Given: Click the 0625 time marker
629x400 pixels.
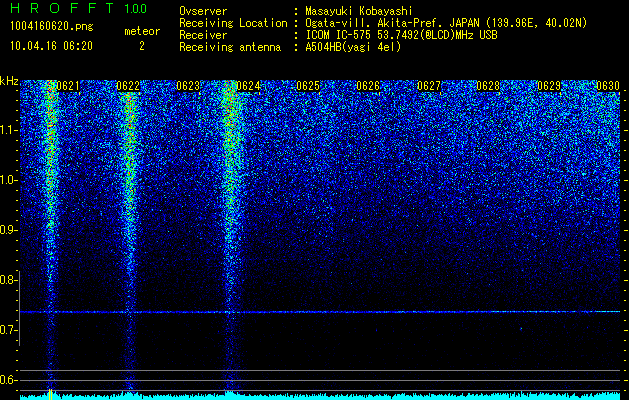Looking at the screenshot, I should click(308, 86).
